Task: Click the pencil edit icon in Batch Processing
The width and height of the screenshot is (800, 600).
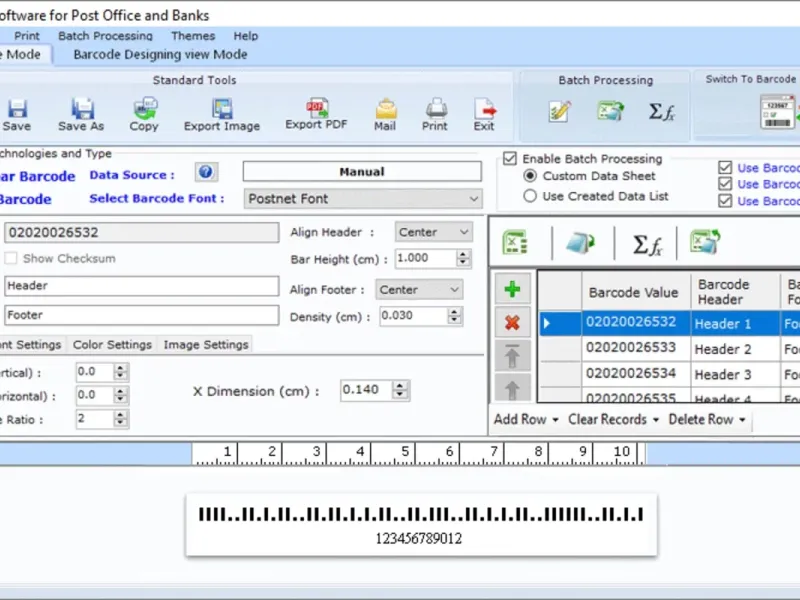Action: pos(560,111)
